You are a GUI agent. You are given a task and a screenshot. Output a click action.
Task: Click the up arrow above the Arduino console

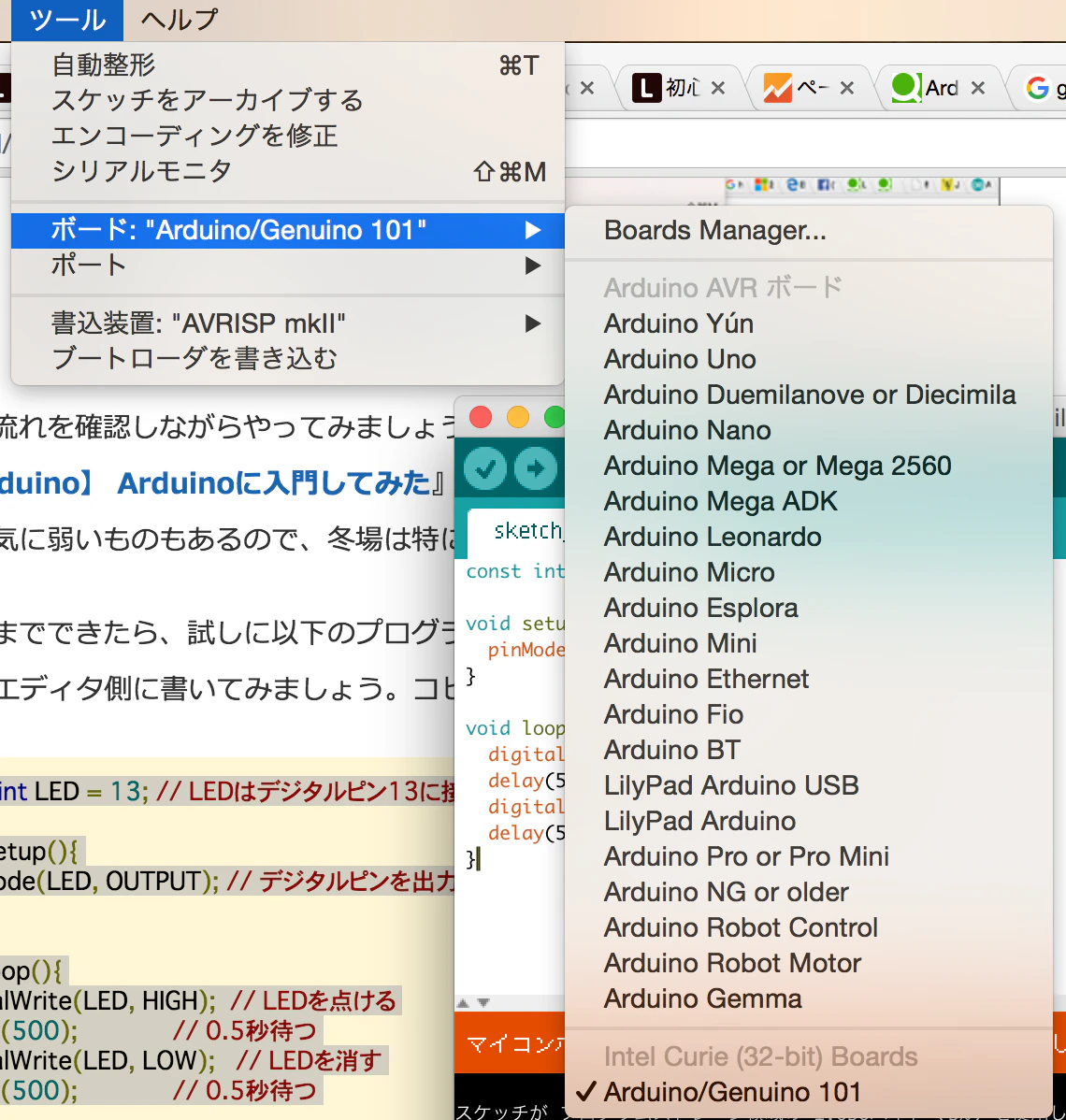tap(463, 1003)
